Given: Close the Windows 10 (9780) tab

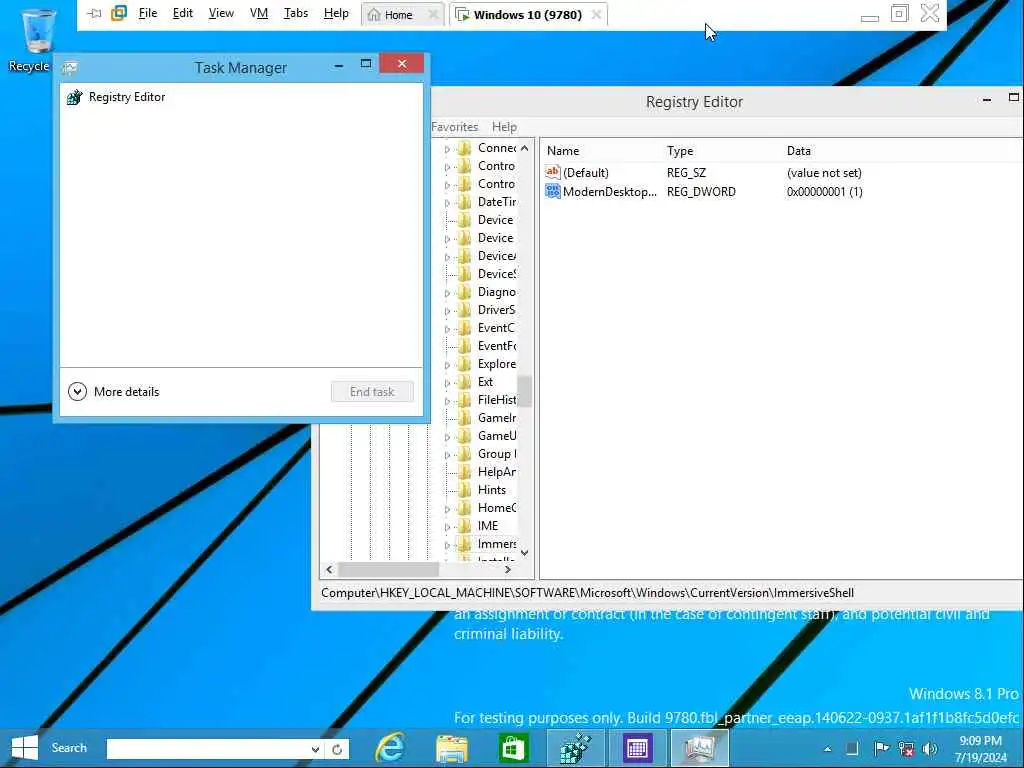Looking at the screenshot, I should pyautogui.click(x=596, y=14).
